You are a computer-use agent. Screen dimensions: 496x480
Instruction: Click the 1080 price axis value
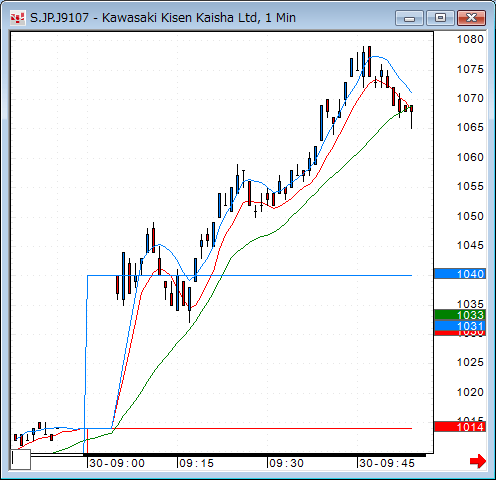point(470,39)
